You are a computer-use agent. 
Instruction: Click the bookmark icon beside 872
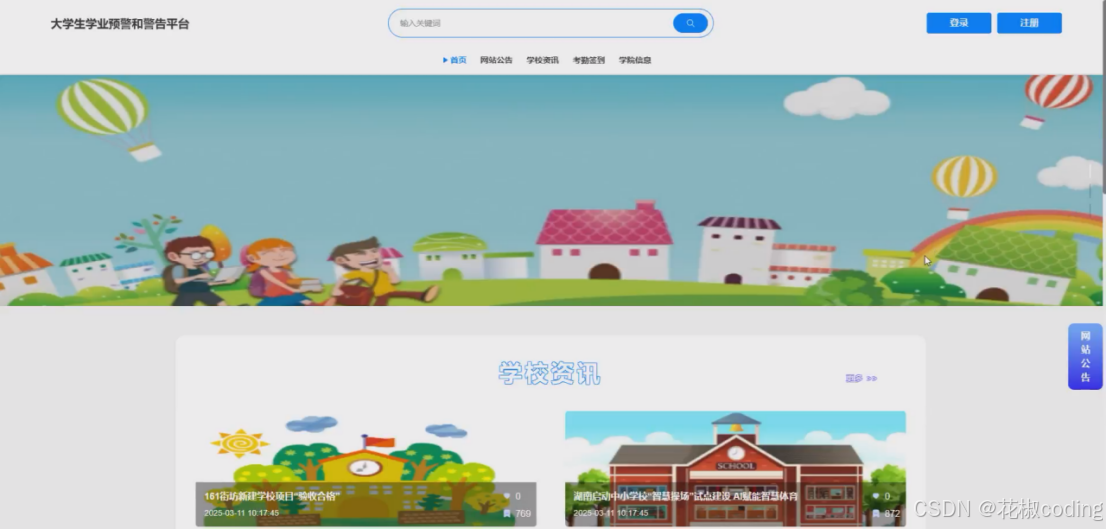[x=875, y=513]
